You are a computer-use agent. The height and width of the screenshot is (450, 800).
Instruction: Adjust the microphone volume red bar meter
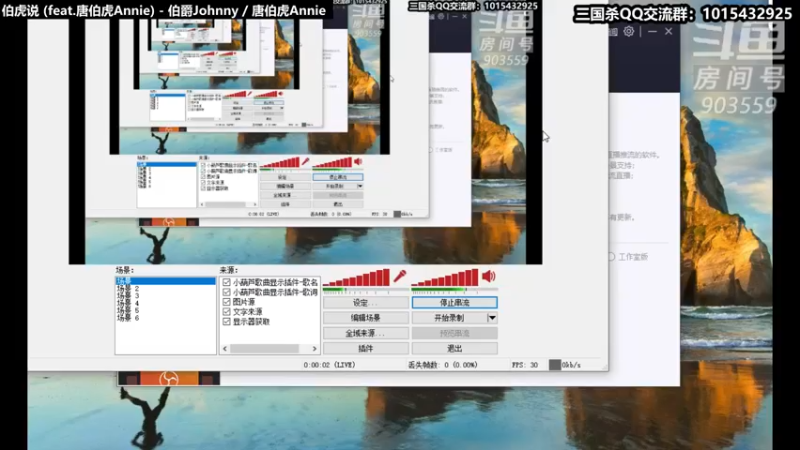click(x=356, y=278)
